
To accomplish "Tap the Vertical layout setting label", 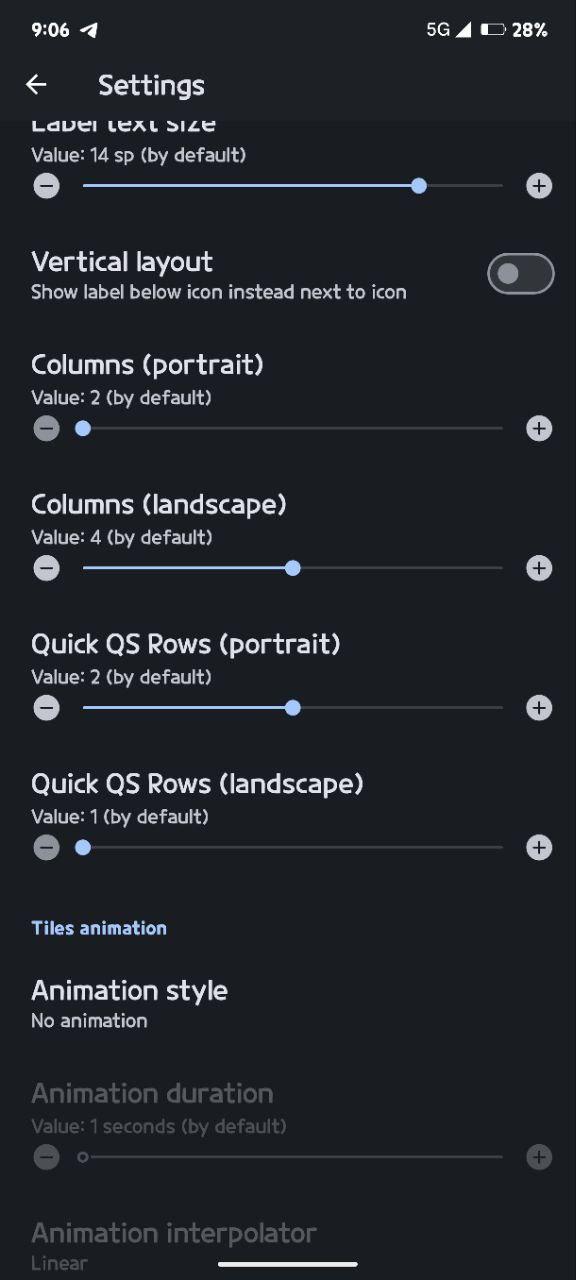I will click(x=122, y=262).
